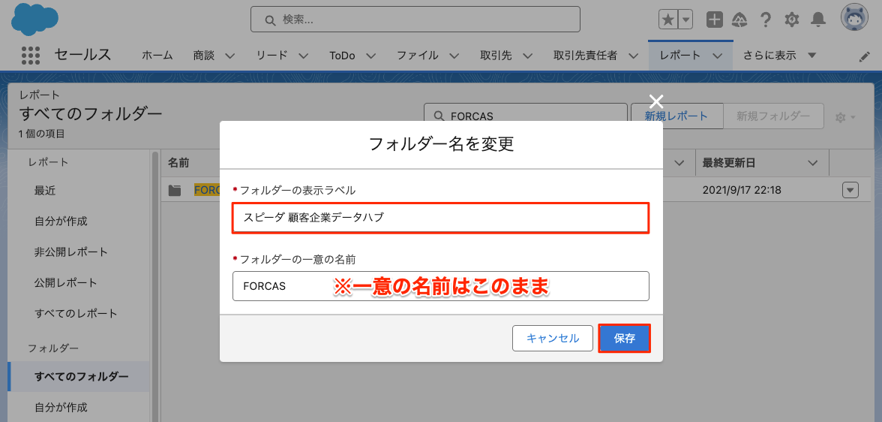This screenshot has height=422, width=882.
Task: Open the ファイル tab
Action: coord(417,55)
